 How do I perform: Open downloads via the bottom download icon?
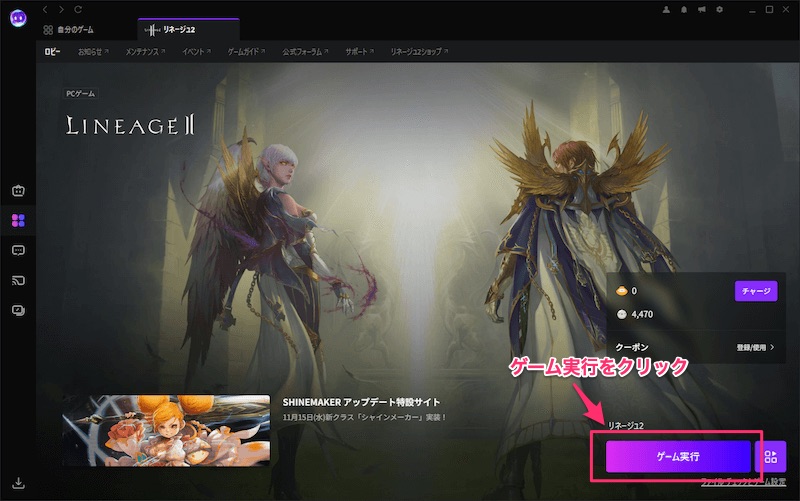point(18,483)
